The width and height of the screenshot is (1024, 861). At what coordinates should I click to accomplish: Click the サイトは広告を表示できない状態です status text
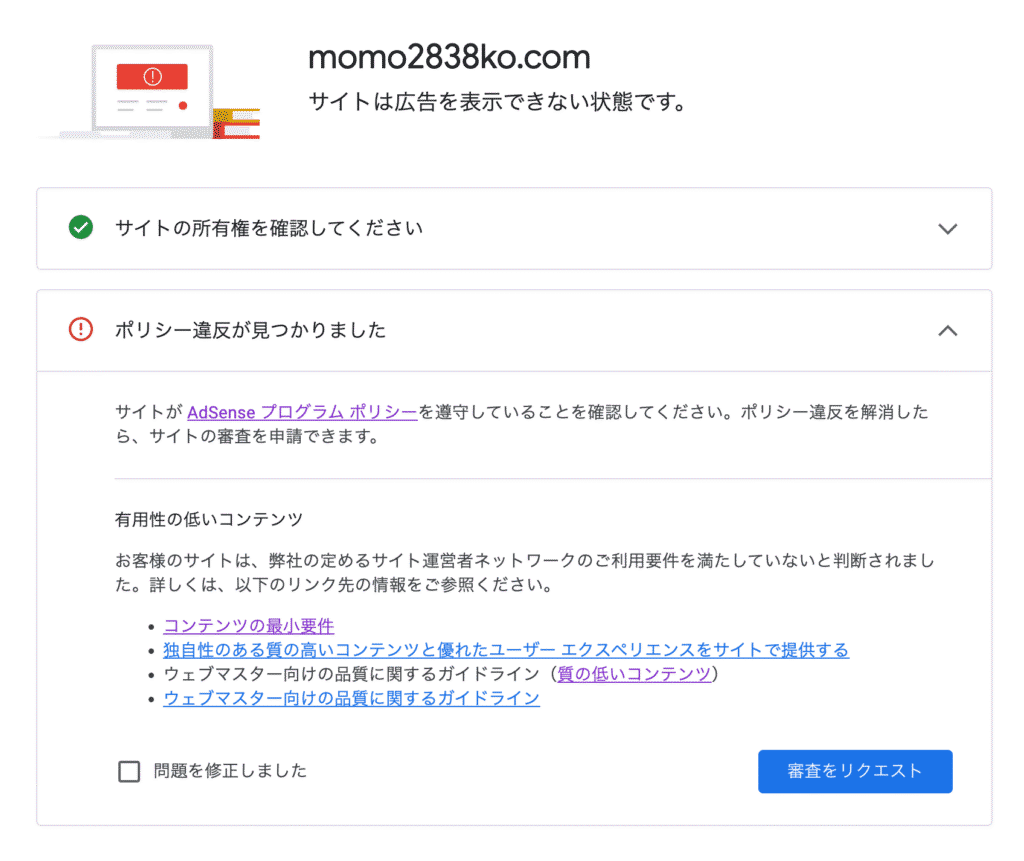pyautogui.click(x=496, y=102)
